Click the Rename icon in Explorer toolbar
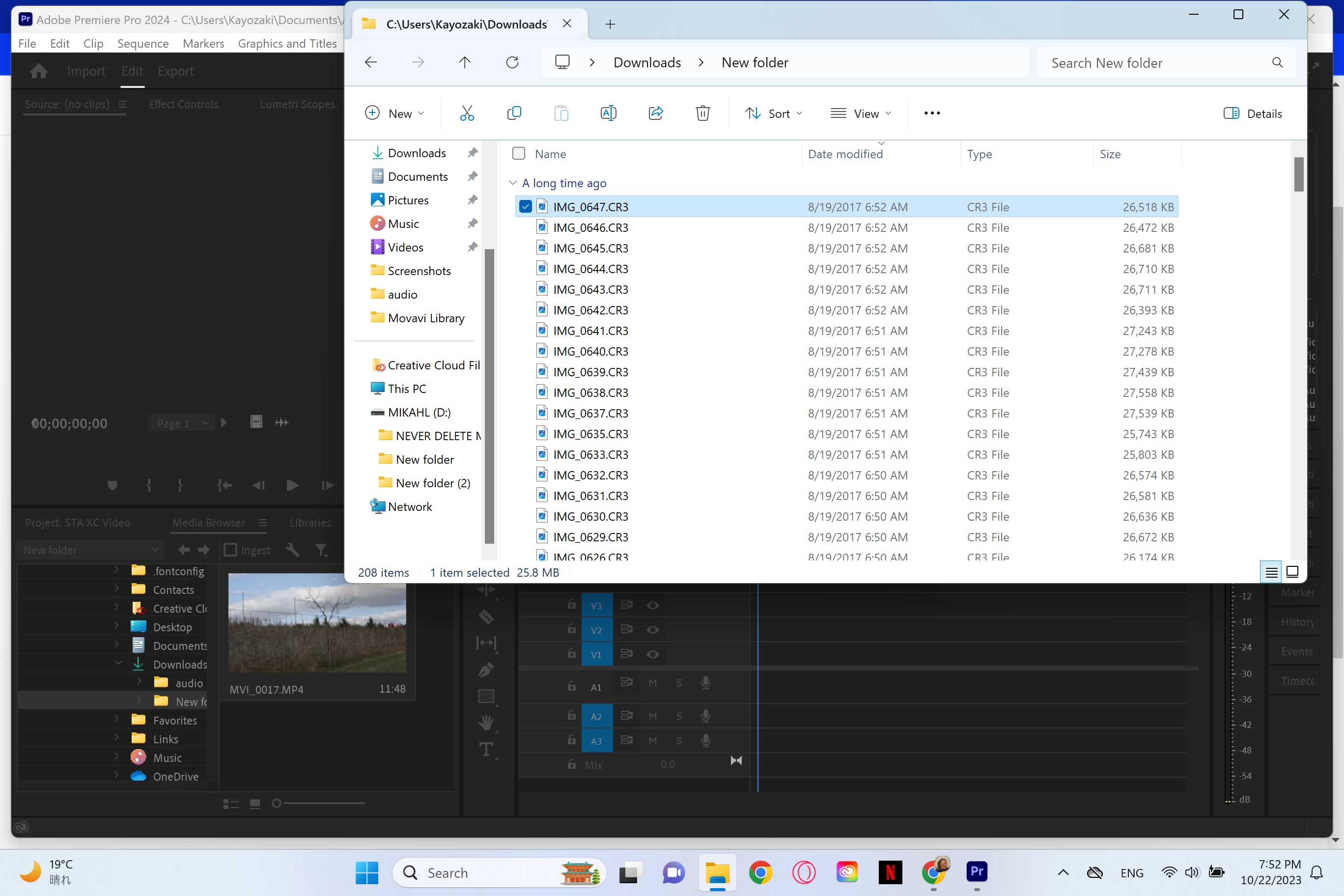 click(x=608, y=113)
